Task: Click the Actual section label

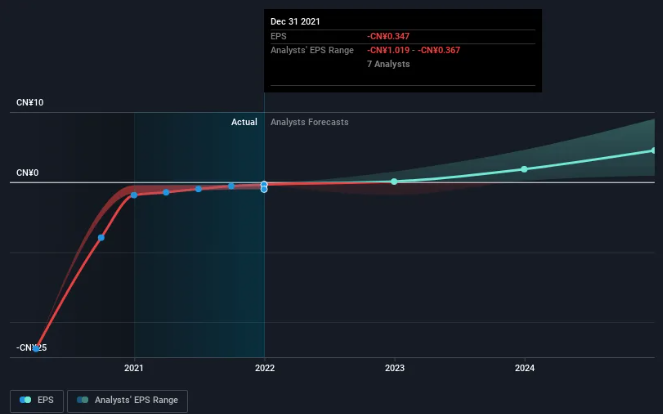Action: pos(244,122)
